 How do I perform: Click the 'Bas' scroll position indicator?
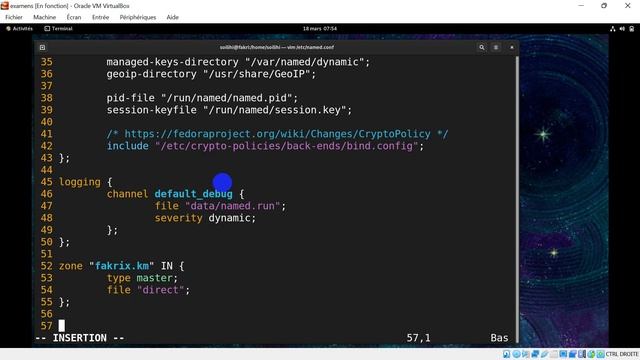[x=499, y=338]
